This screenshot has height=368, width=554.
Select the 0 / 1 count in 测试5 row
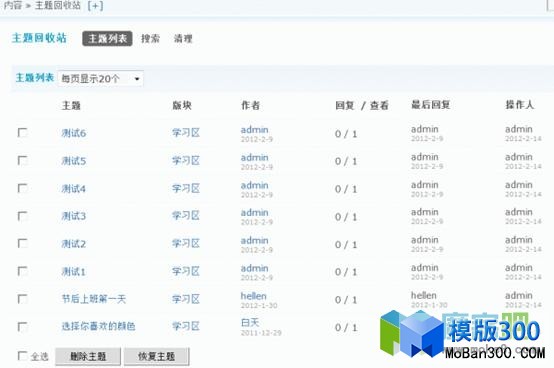click(x=346, y=161)
